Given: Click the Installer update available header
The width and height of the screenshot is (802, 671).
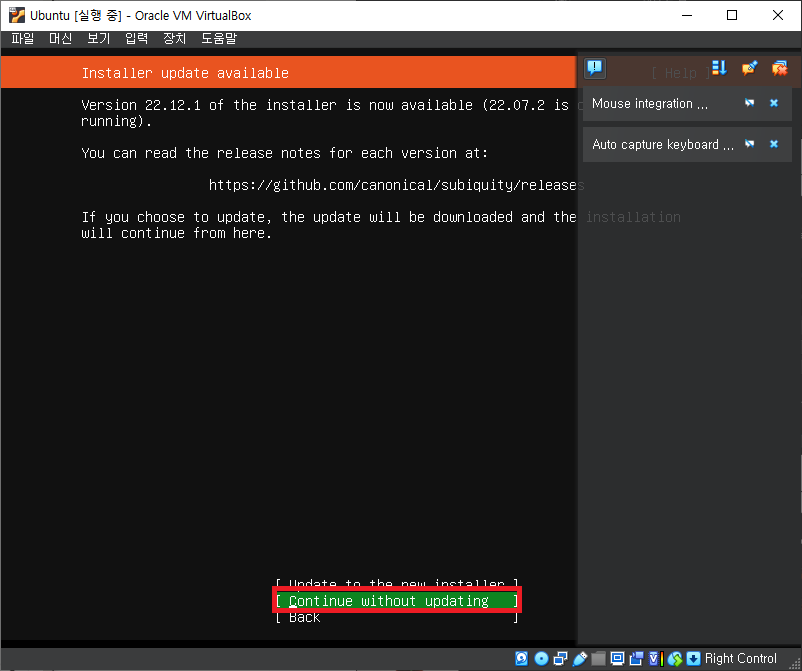Looking at the screenshot, I should pyautogui.click(x=185, y=73).
